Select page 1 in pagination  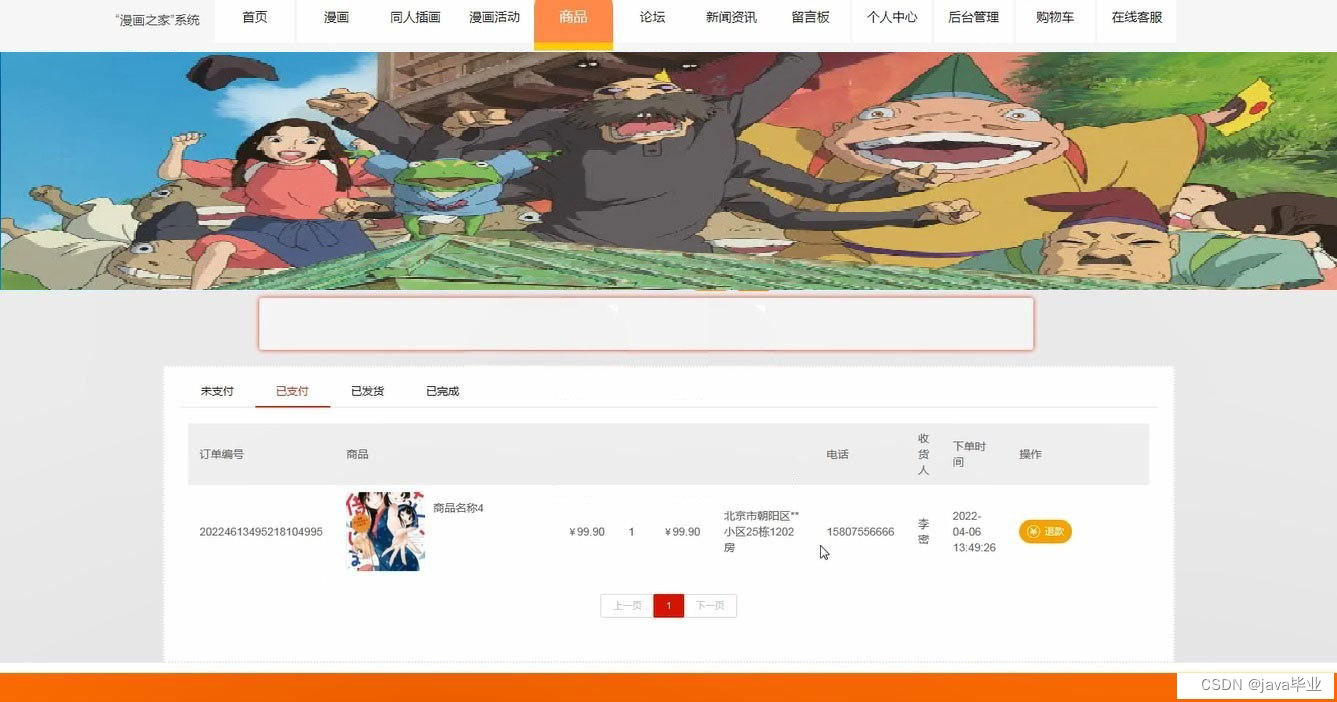tap(669, 605)
